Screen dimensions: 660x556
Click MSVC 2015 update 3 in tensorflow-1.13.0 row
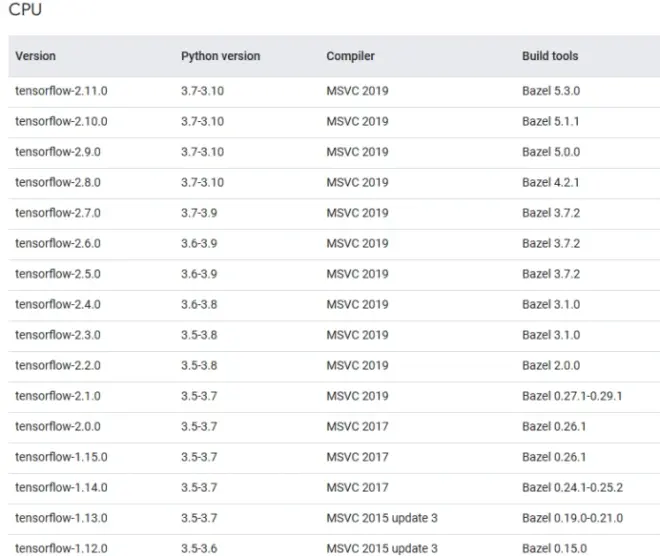point(382,518)
